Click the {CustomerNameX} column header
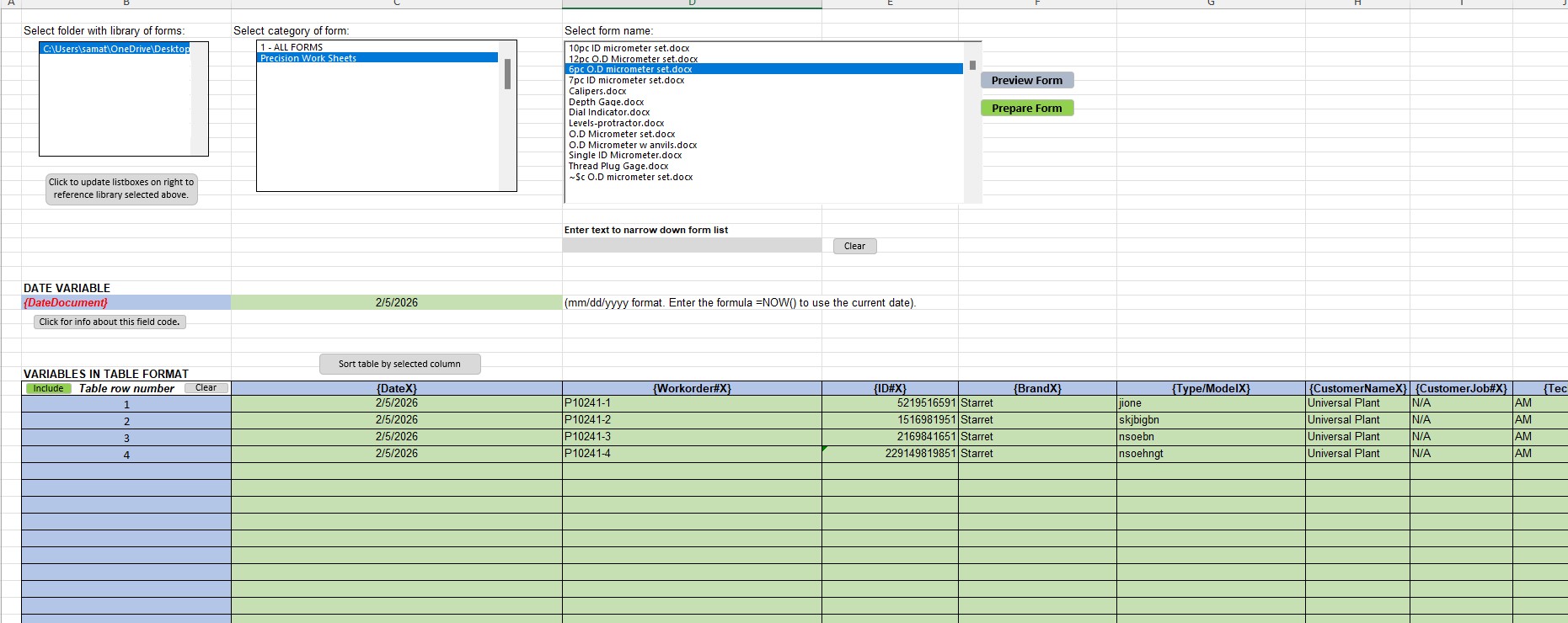This screenshot has width=1568, height=623. (x=1357, y=388)
